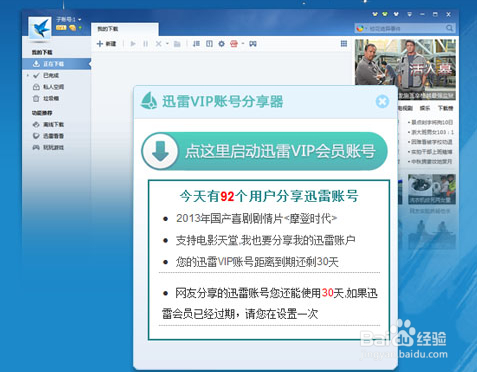Click the delete X toolbar icon

(158, 44)
